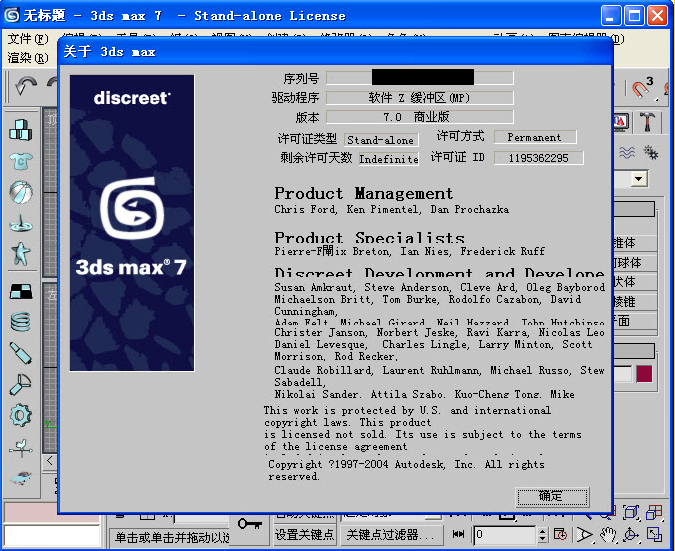The height and width of the screenshot is (551, 675).
Task: Select Linear Dashpot icon
Action: [x=21, y=353]
